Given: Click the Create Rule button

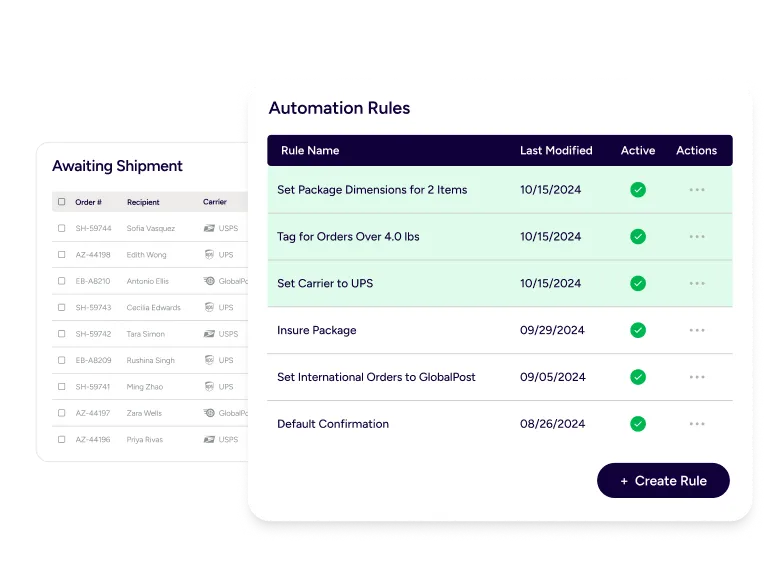Looking at the screenshot, I should 663,481.
